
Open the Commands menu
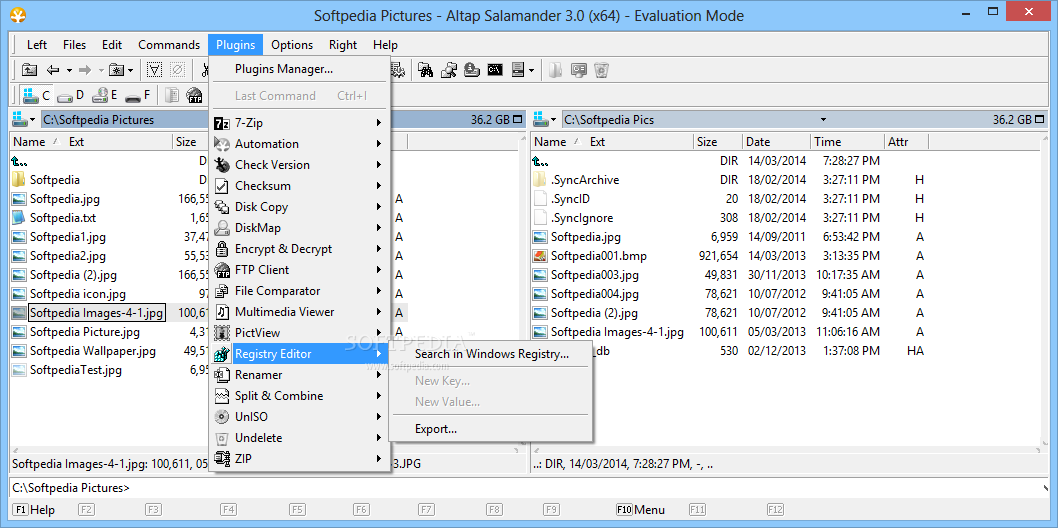169,45
